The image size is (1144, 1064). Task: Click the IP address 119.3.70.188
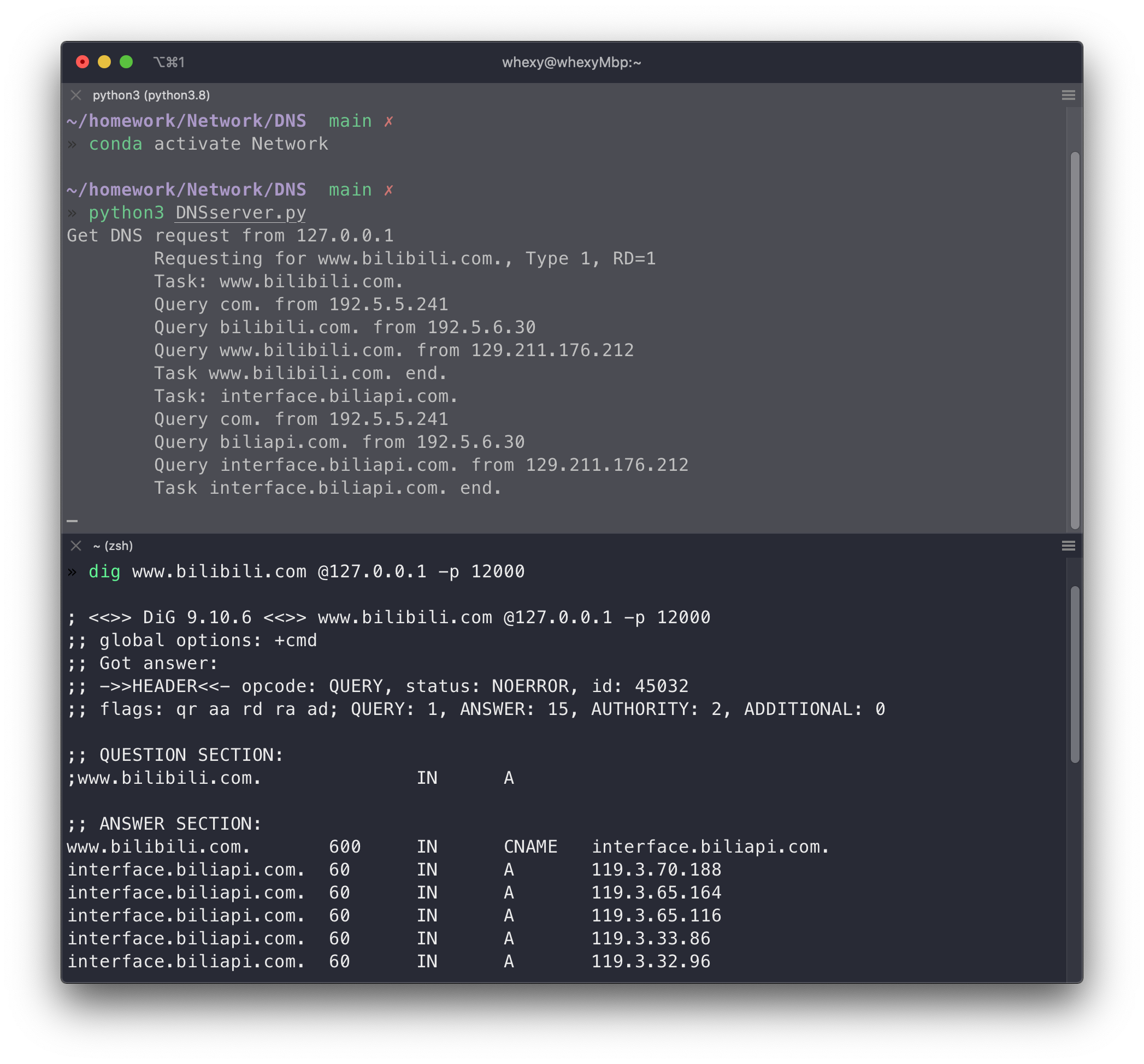[x=656, y=870]
